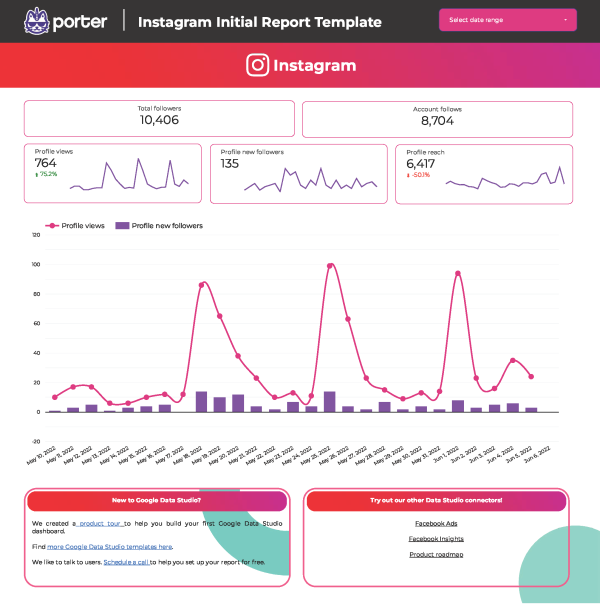Click the May 25 peak data point

coord(330,266)
